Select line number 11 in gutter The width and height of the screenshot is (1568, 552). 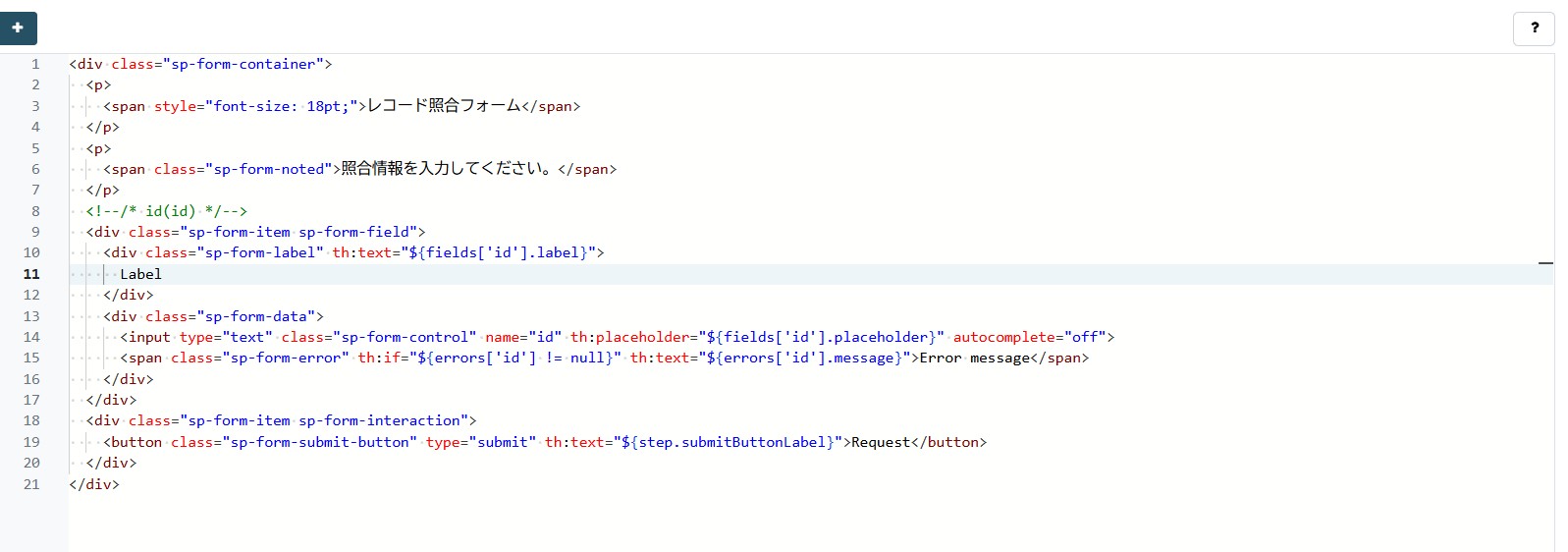pyautogui.click(x=31, y=274)
